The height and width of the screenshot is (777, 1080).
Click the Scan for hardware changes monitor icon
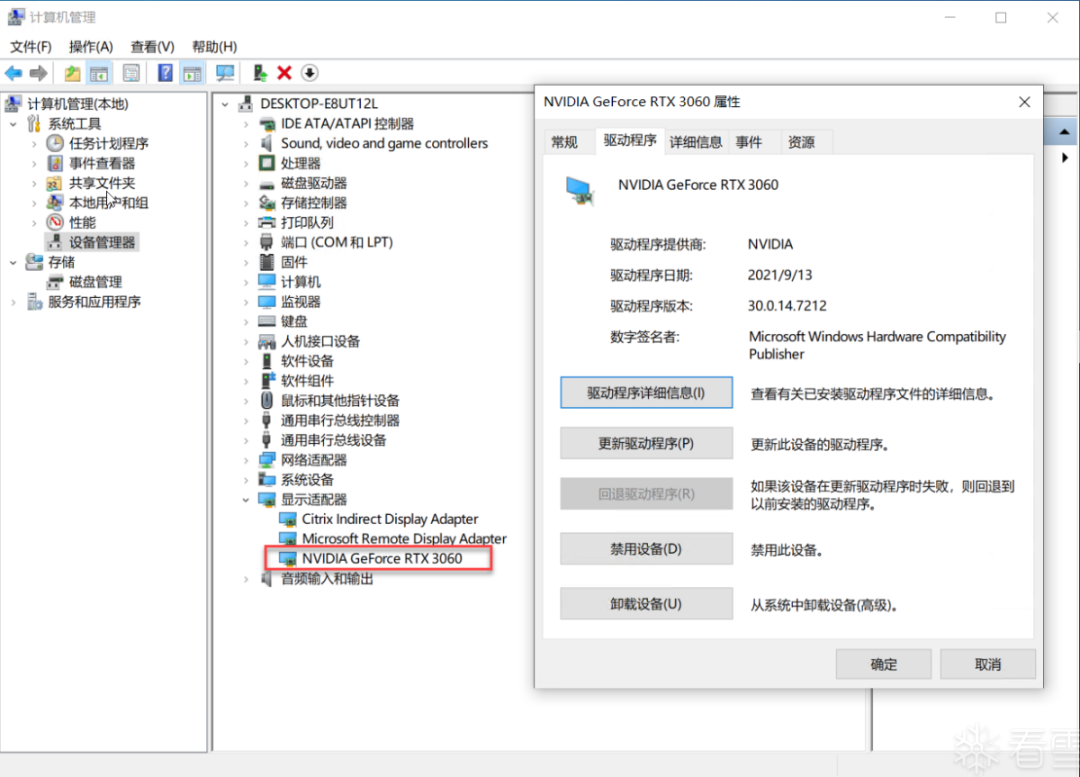(x=225, y=73)
